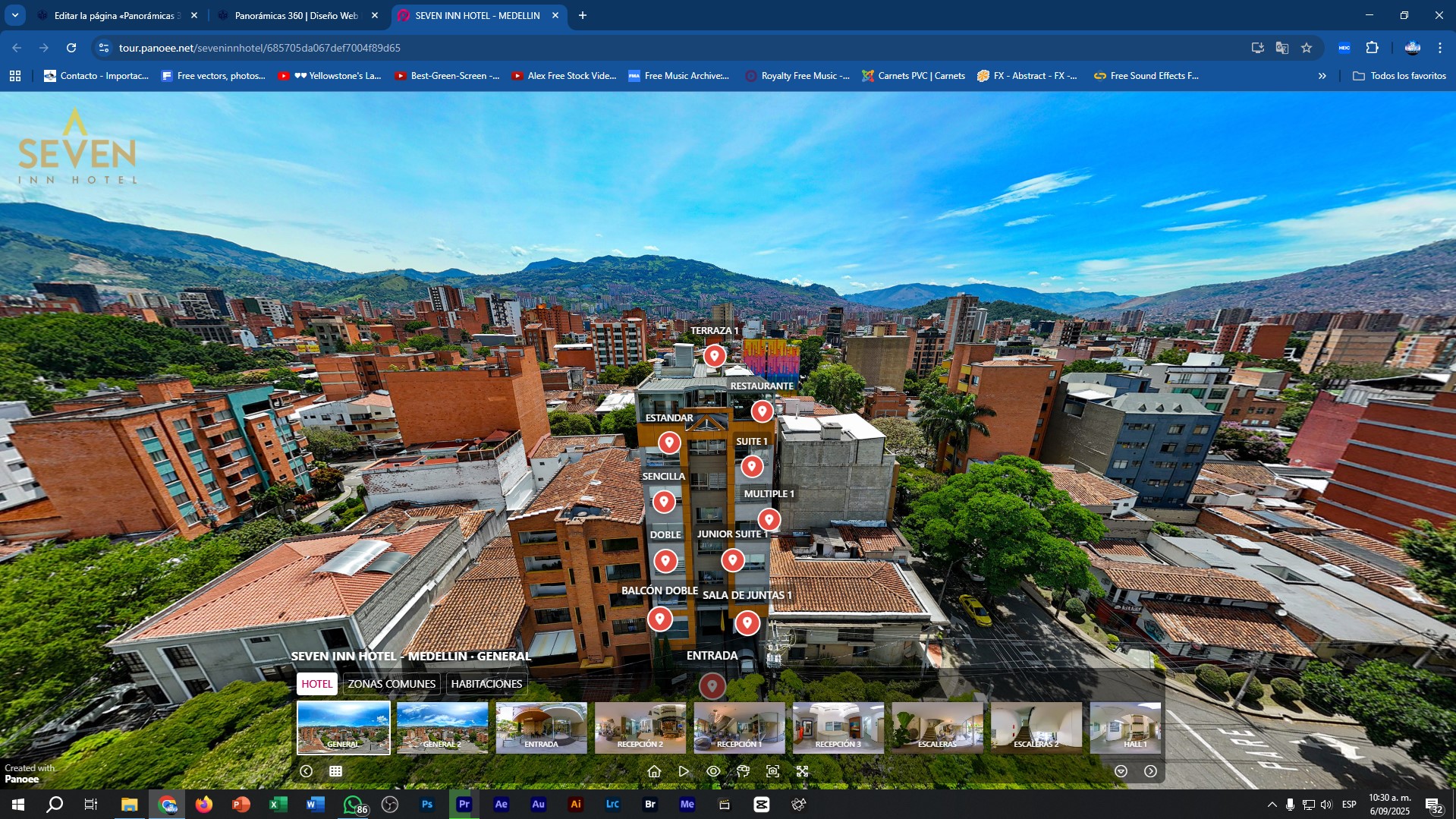Open the ENTRADA scene thumbnail
This screenshot has width=1456, height=819.
click(x=541, y=727)
